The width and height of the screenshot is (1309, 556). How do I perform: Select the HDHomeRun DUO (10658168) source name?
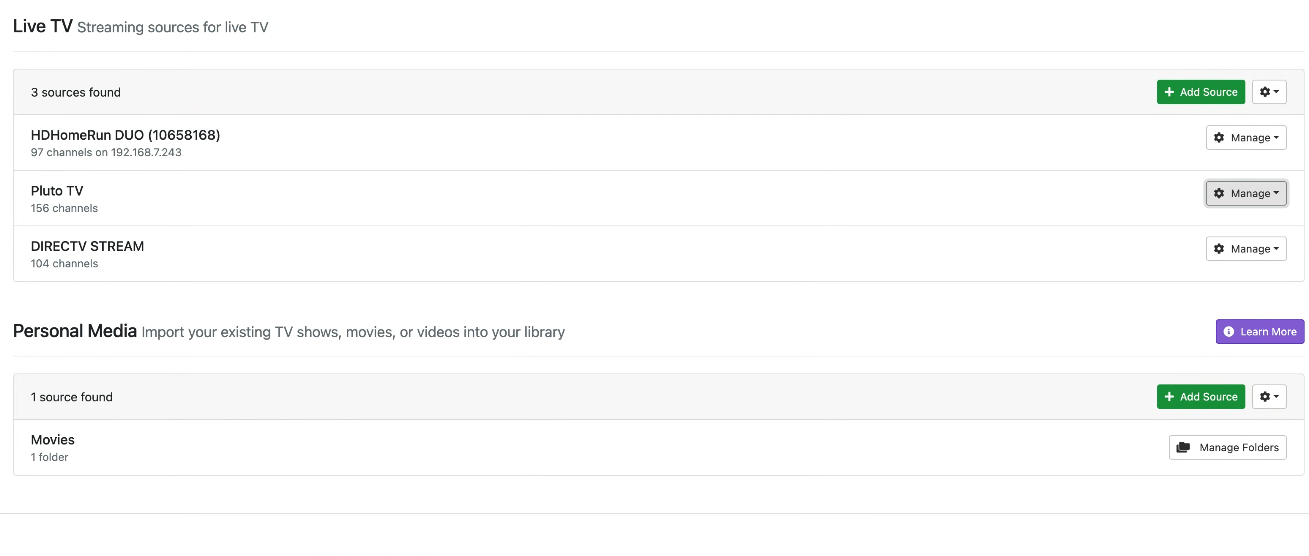tap(125, 135)
